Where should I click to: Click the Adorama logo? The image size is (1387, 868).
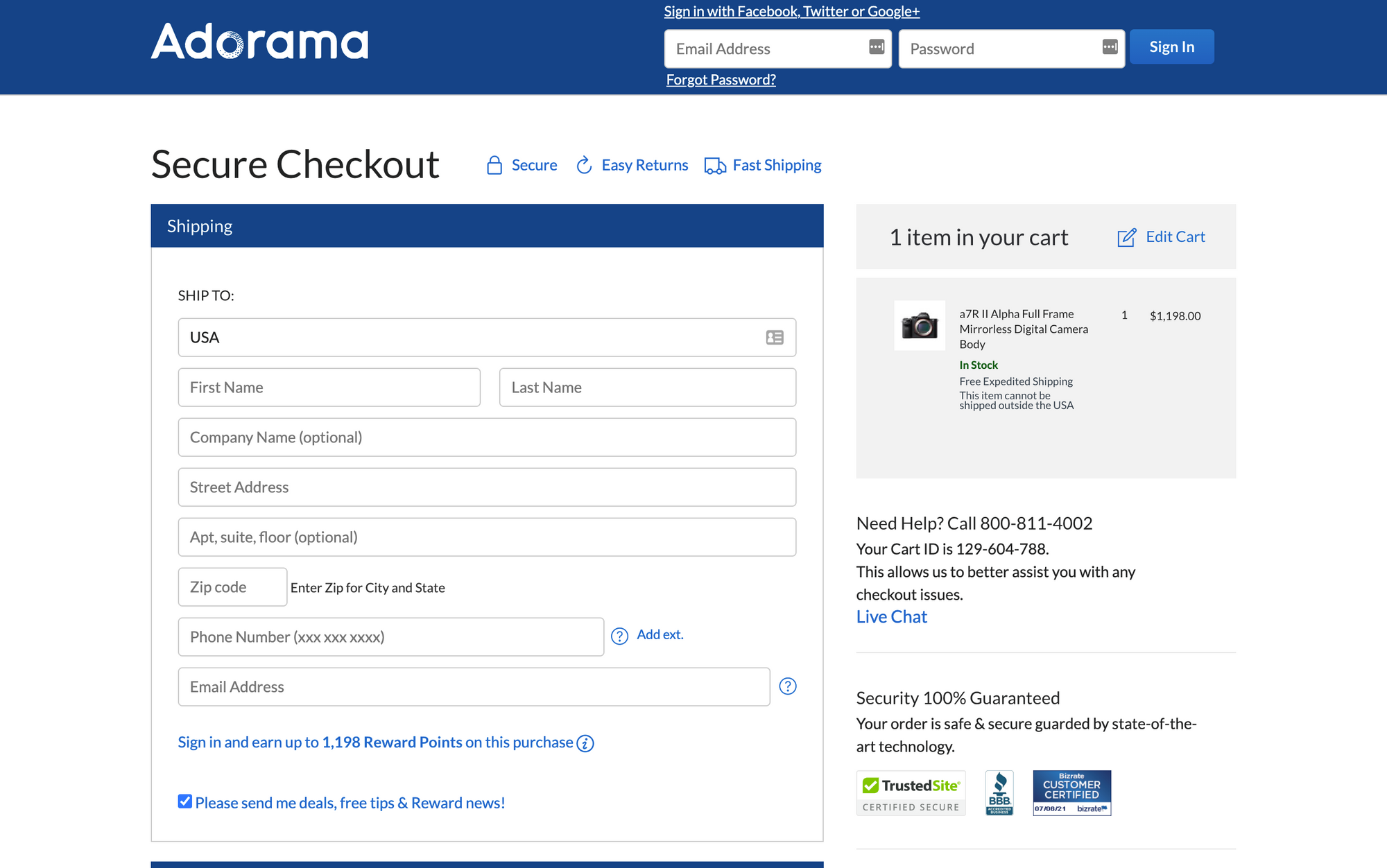pyautogui.click(x=259, y=42)
